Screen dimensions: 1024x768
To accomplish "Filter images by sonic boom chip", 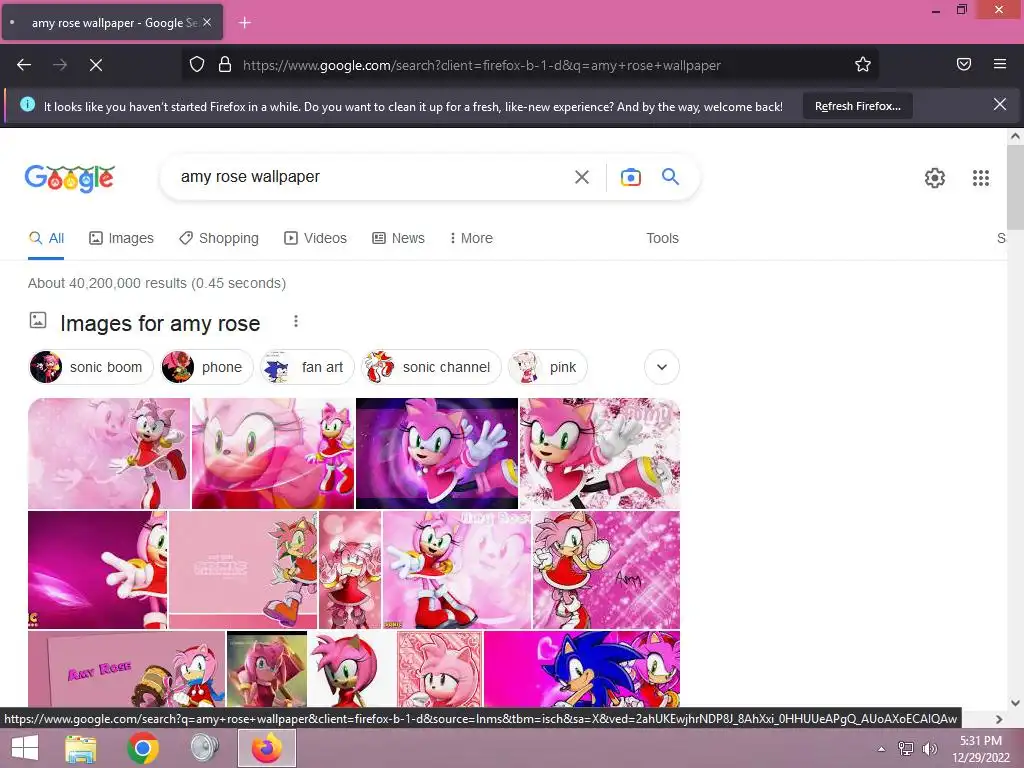I will [x=91, y=367].
